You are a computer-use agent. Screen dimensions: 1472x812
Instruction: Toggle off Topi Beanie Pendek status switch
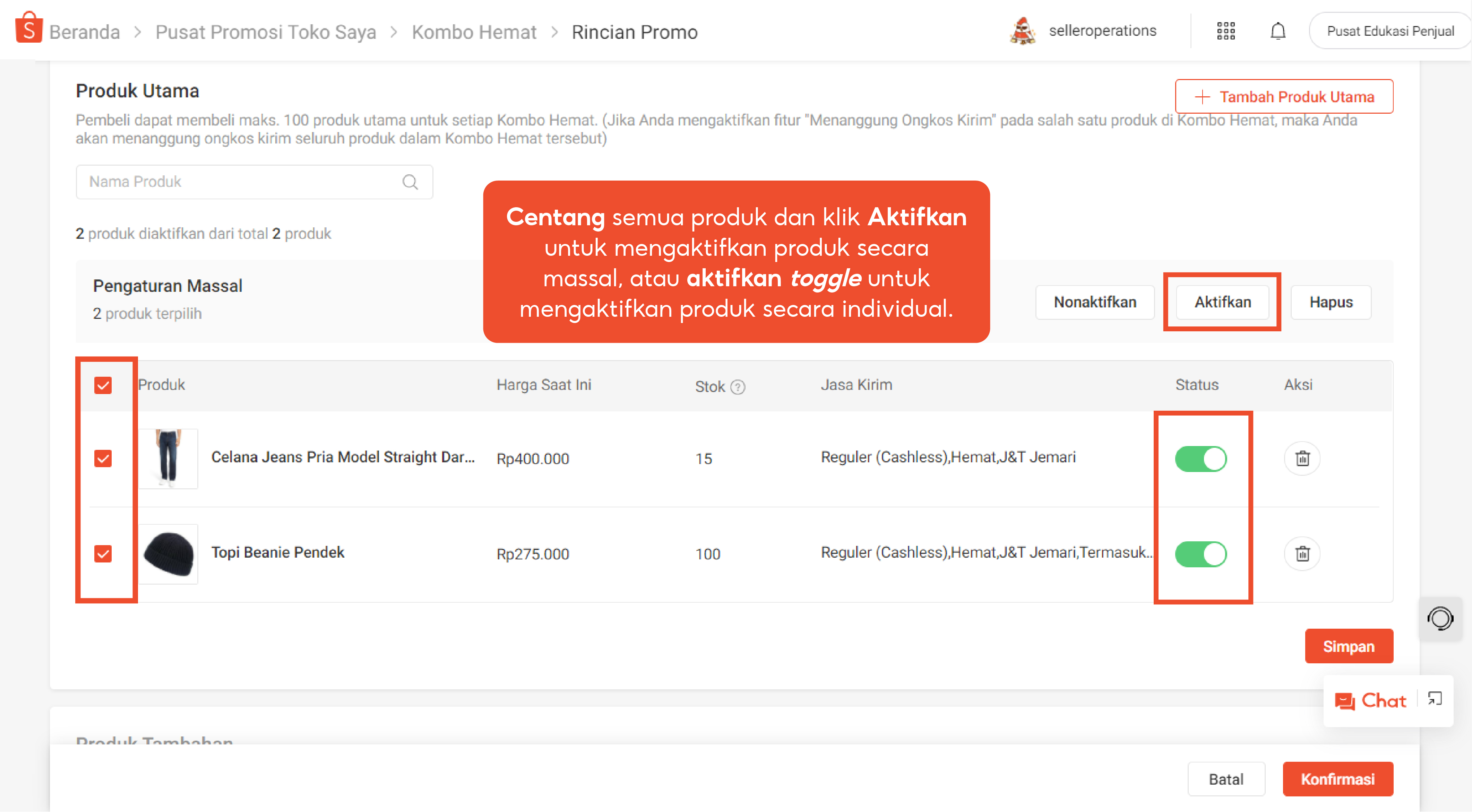click(1200, 554)
